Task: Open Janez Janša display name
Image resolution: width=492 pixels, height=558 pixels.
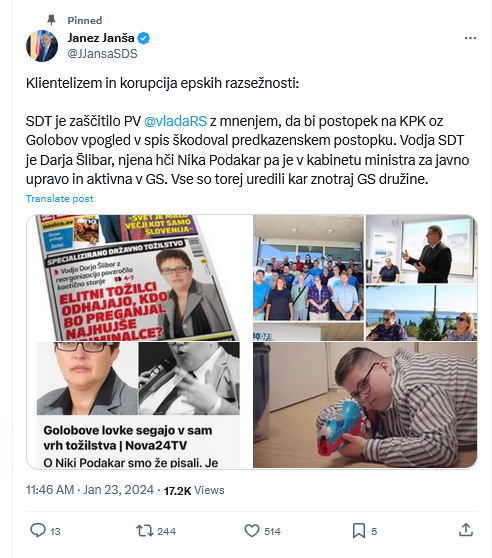Action: click(x=101, y=38)
